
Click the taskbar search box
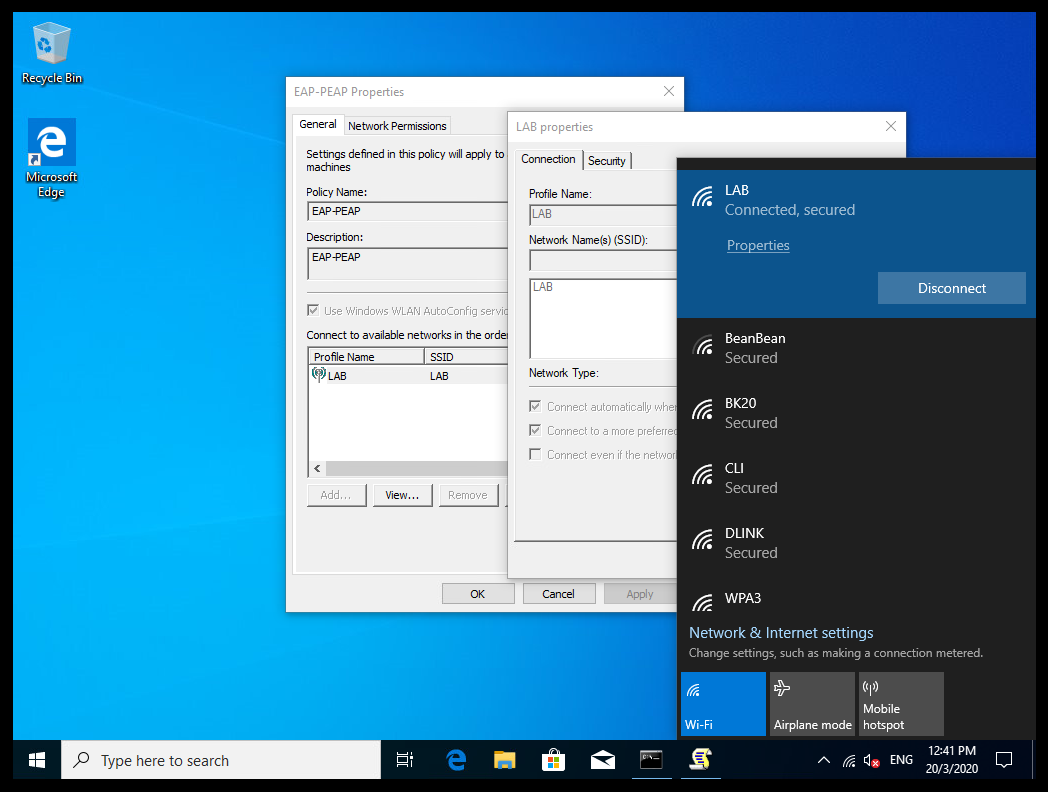(221, 760)
